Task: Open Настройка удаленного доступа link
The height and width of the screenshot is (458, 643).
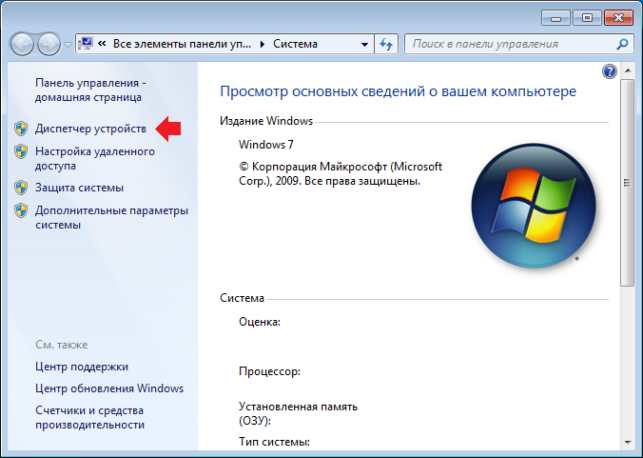Action: point(95,158)
